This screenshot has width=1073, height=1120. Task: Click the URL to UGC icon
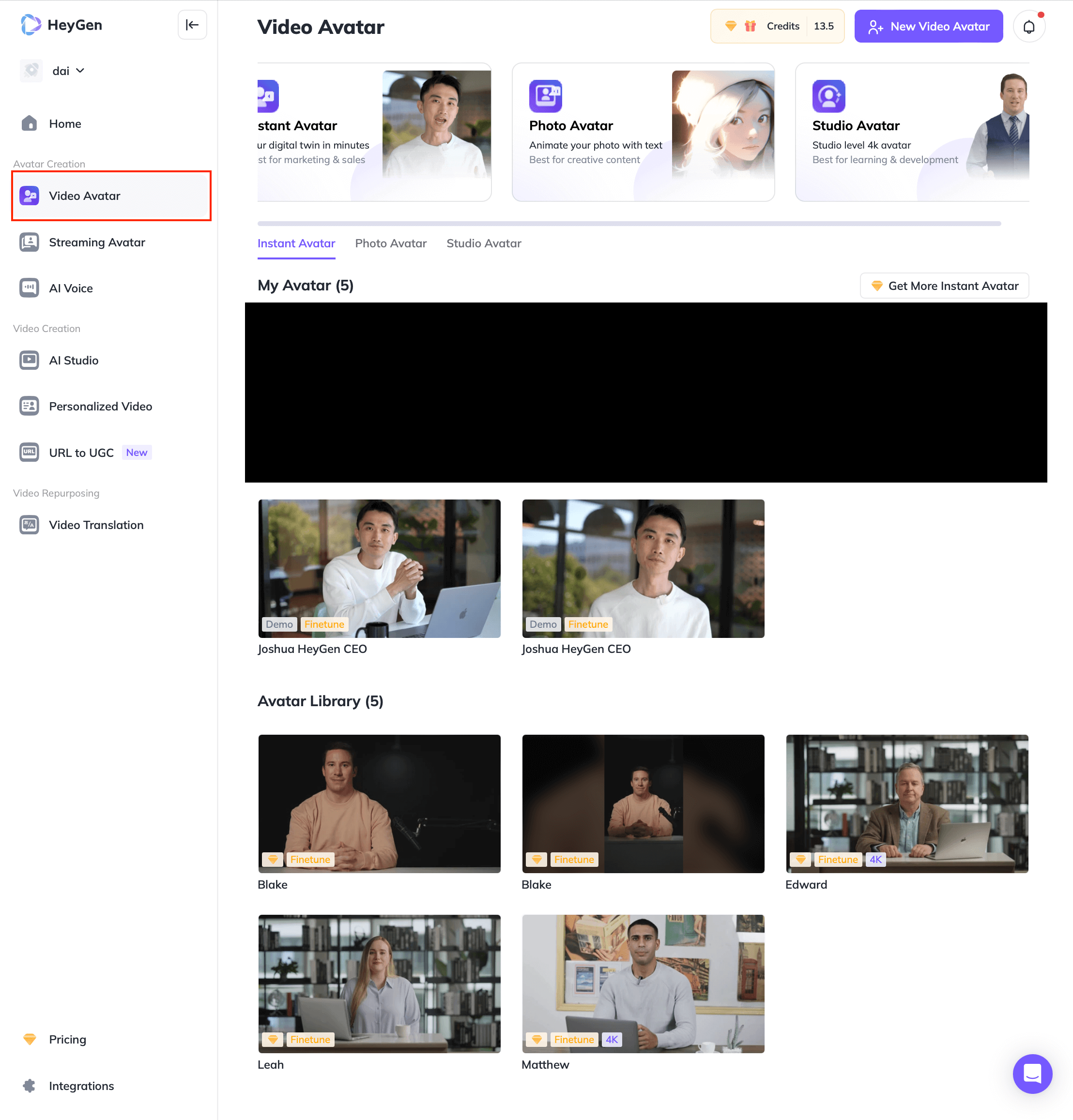(29, 453)
